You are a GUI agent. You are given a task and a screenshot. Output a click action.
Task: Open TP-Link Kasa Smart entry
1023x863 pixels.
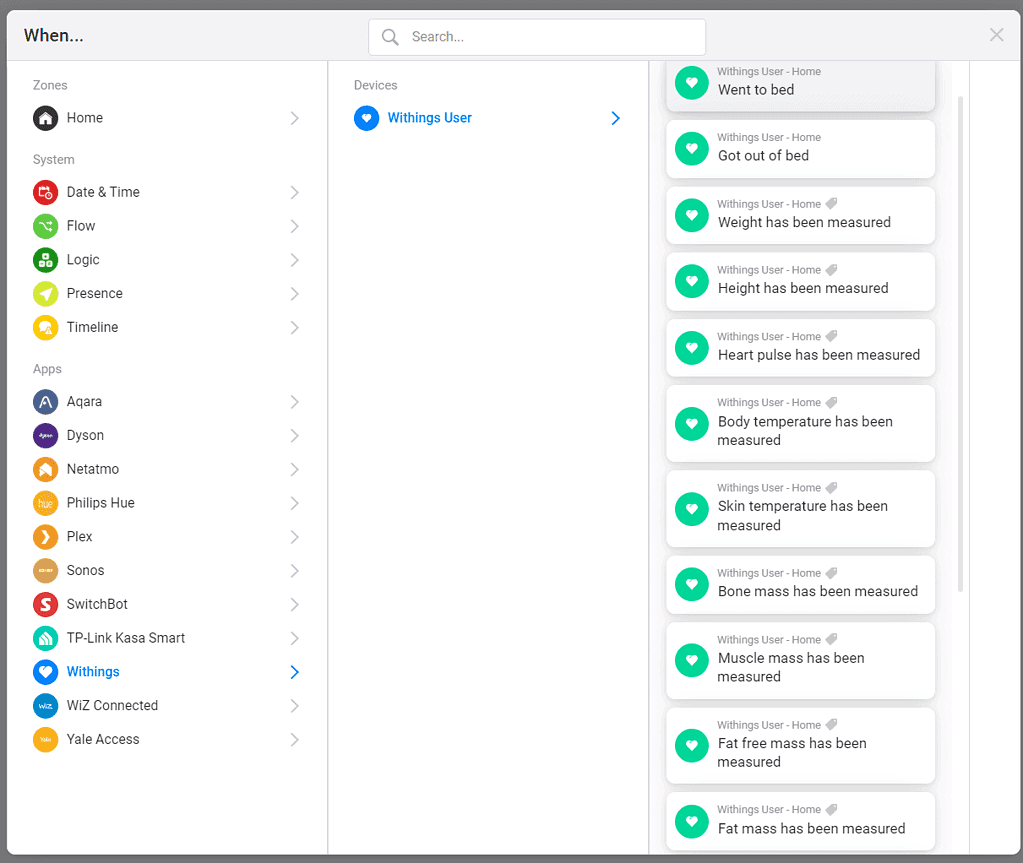[x=125, y=638]
